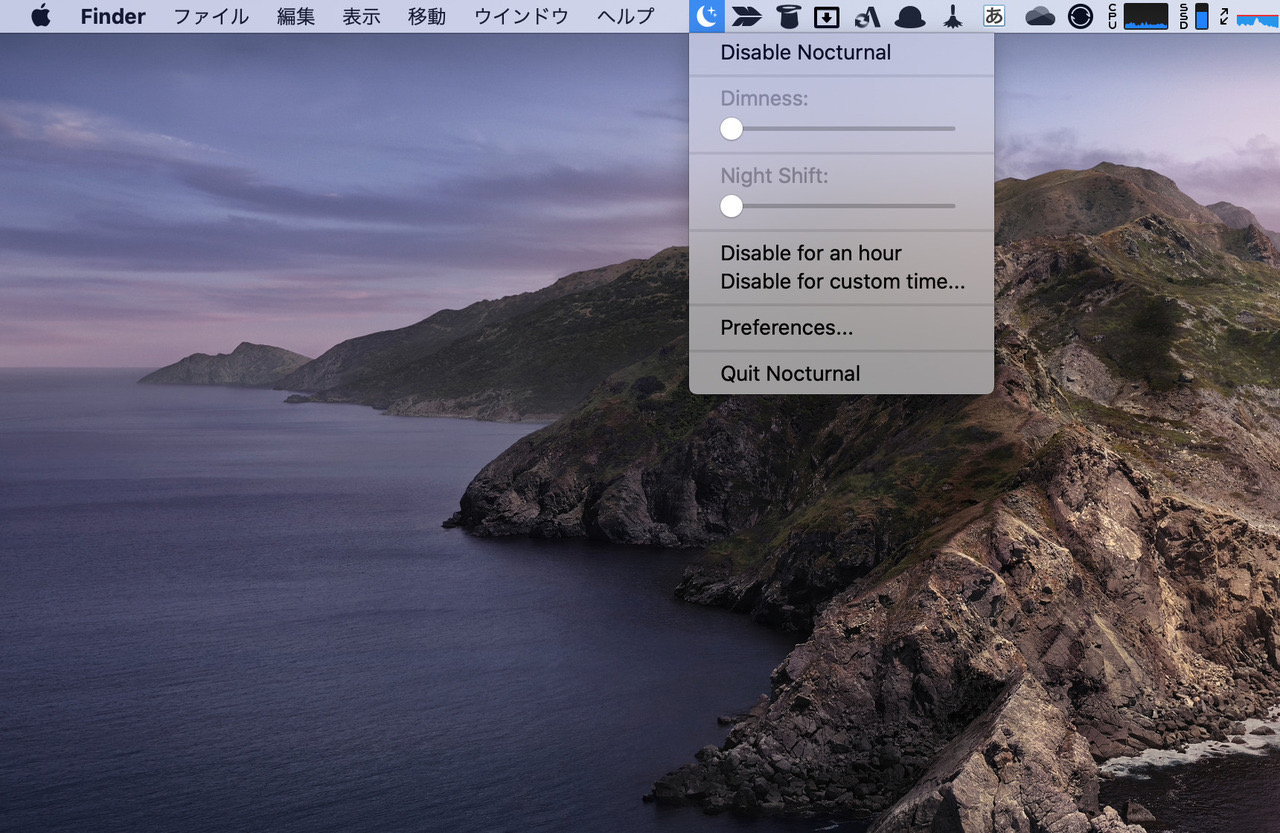Open the cloud sync status icon
The width and height of the screenshot is (1280, 833).
click(x=1040, y=16)
